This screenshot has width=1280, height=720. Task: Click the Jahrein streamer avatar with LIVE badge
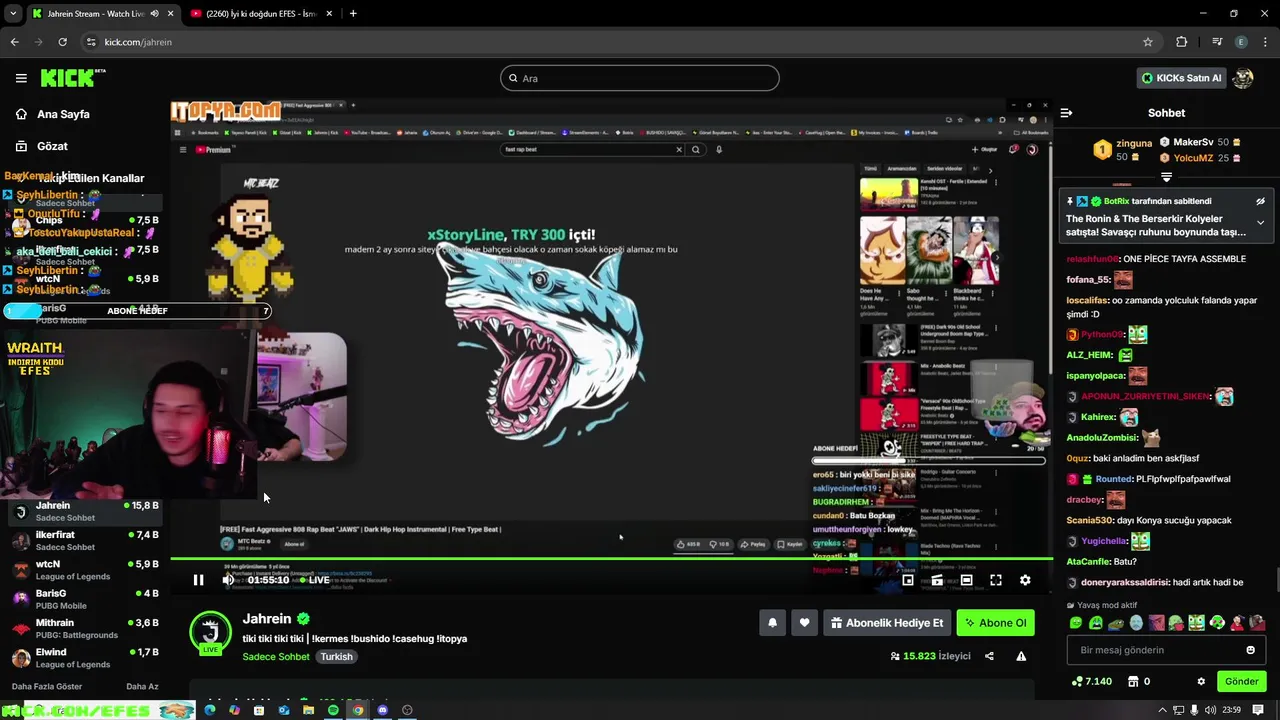coord(210,632)
